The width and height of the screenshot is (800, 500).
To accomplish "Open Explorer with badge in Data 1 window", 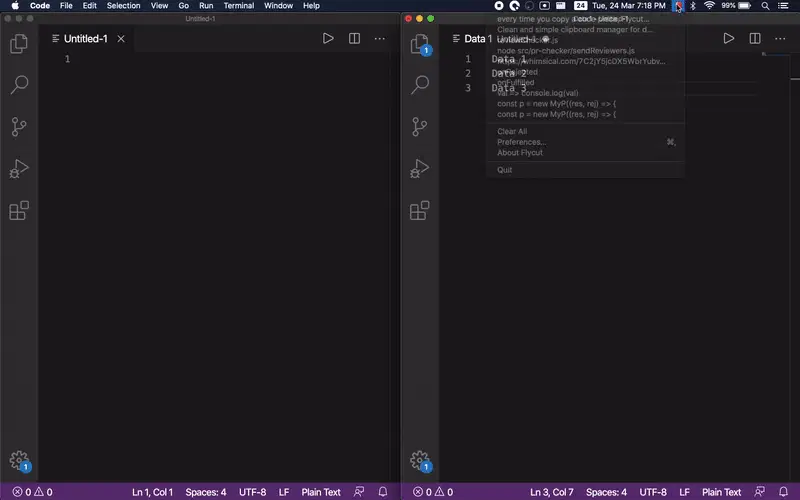I will click(x=420, y=45).
